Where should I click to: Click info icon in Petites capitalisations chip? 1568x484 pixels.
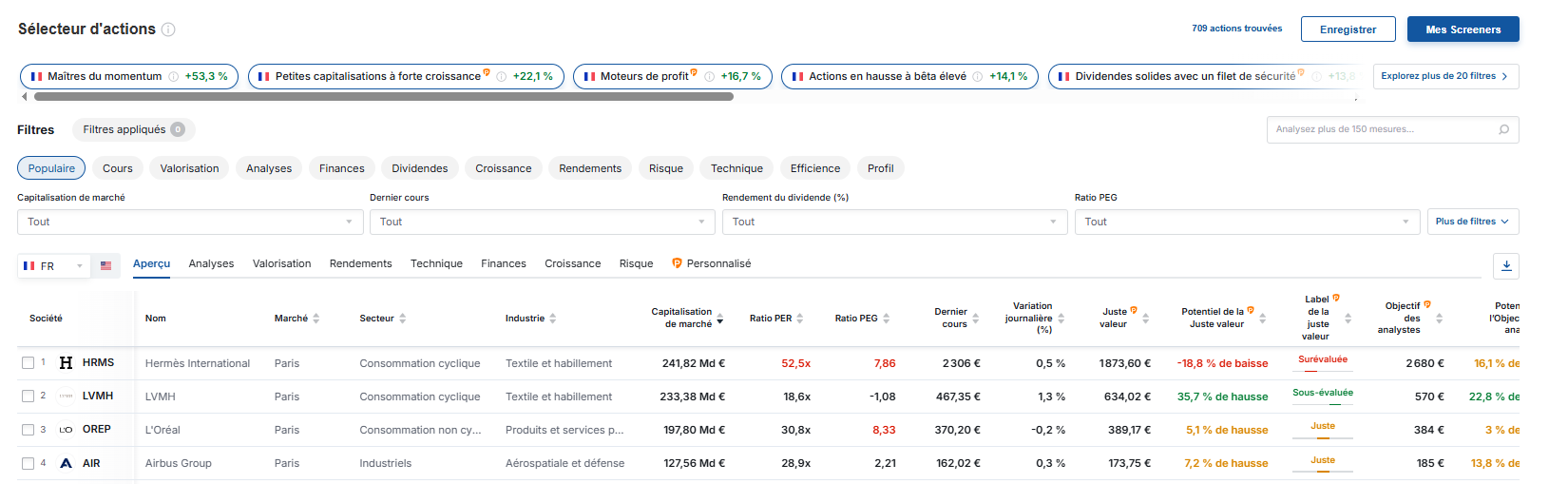click(x=501, y=77)
